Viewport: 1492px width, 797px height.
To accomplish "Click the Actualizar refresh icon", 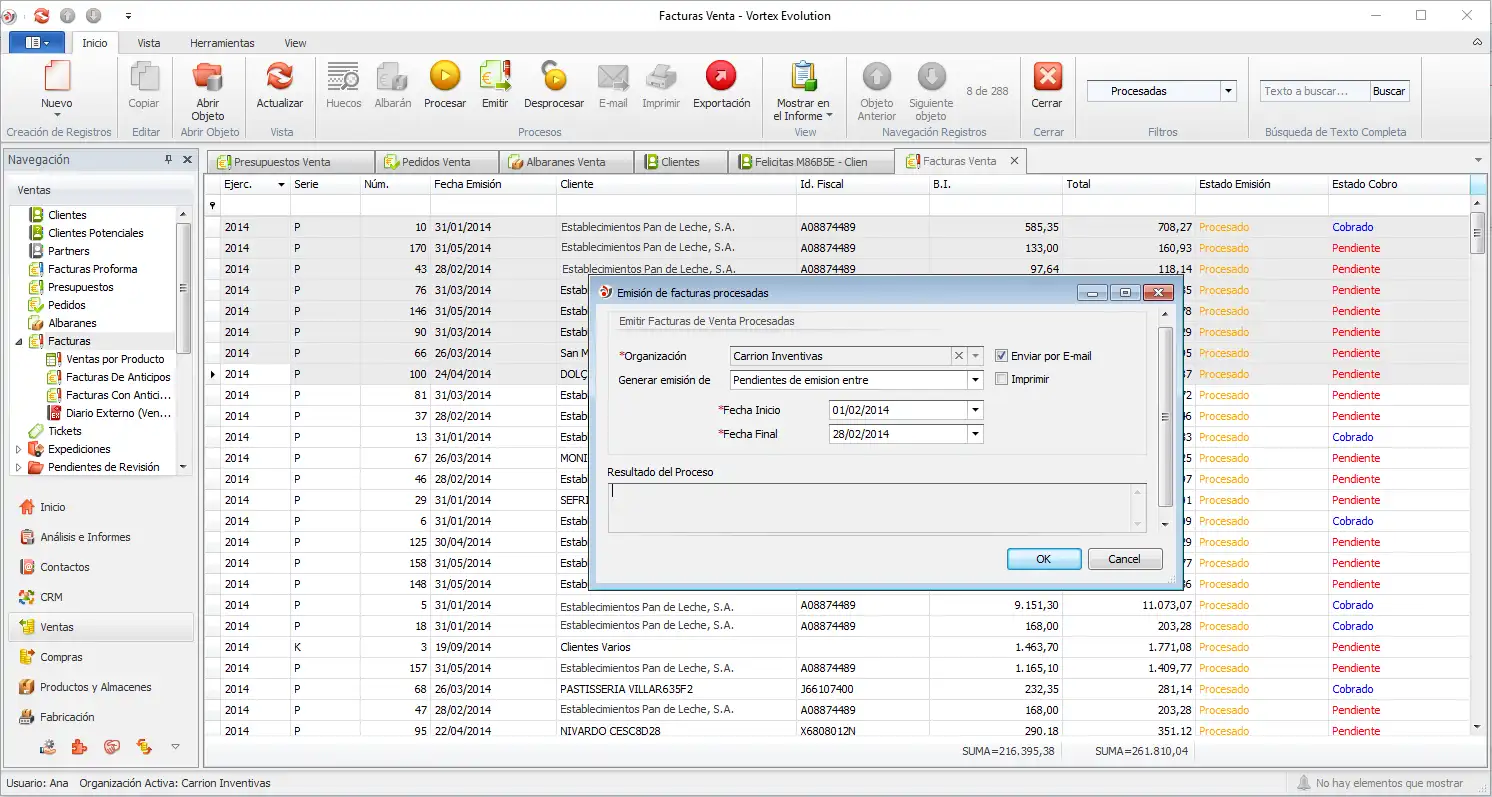I will tap(280, 76).
